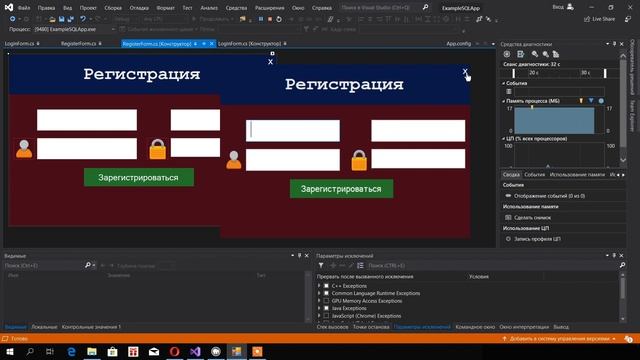Open diagnostics settings gear icon
The image size is (640, 360).
pos(507,54)
